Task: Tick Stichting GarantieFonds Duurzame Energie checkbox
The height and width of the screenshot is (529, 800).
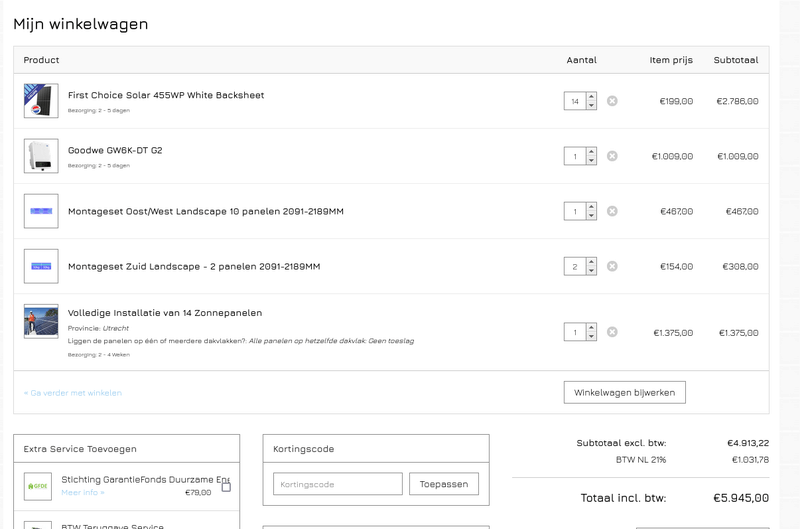Action: 226,487
